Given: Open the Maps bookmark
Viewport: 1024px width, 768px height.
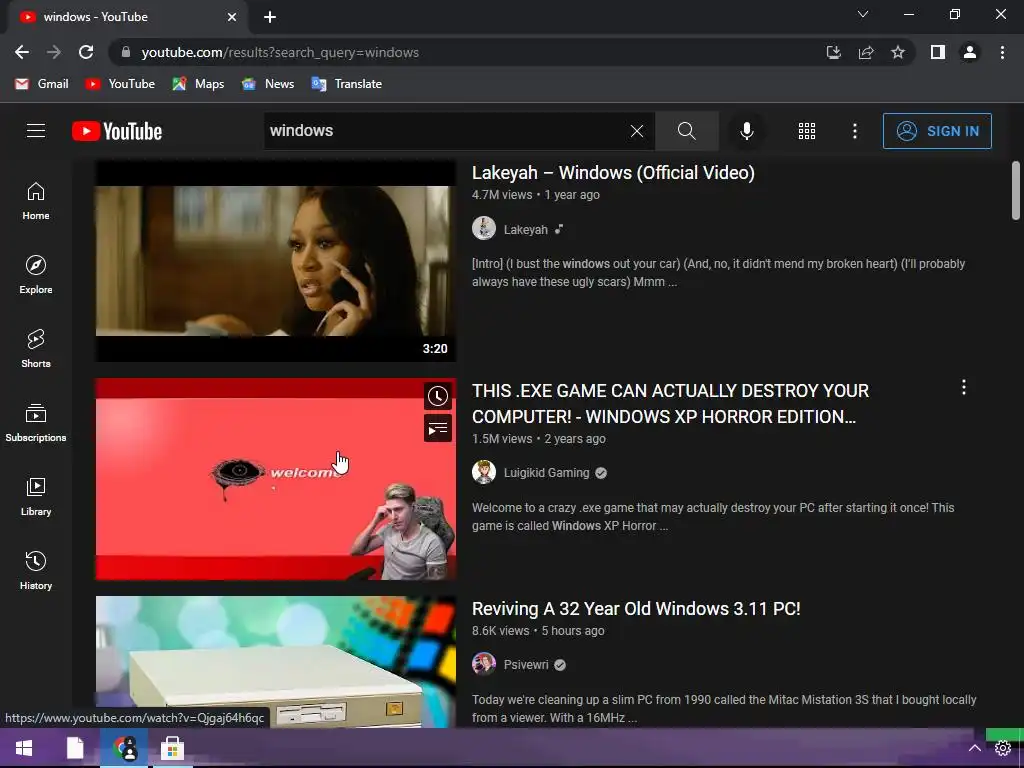Looking at the screenshot, I should (x=199, y=84).
